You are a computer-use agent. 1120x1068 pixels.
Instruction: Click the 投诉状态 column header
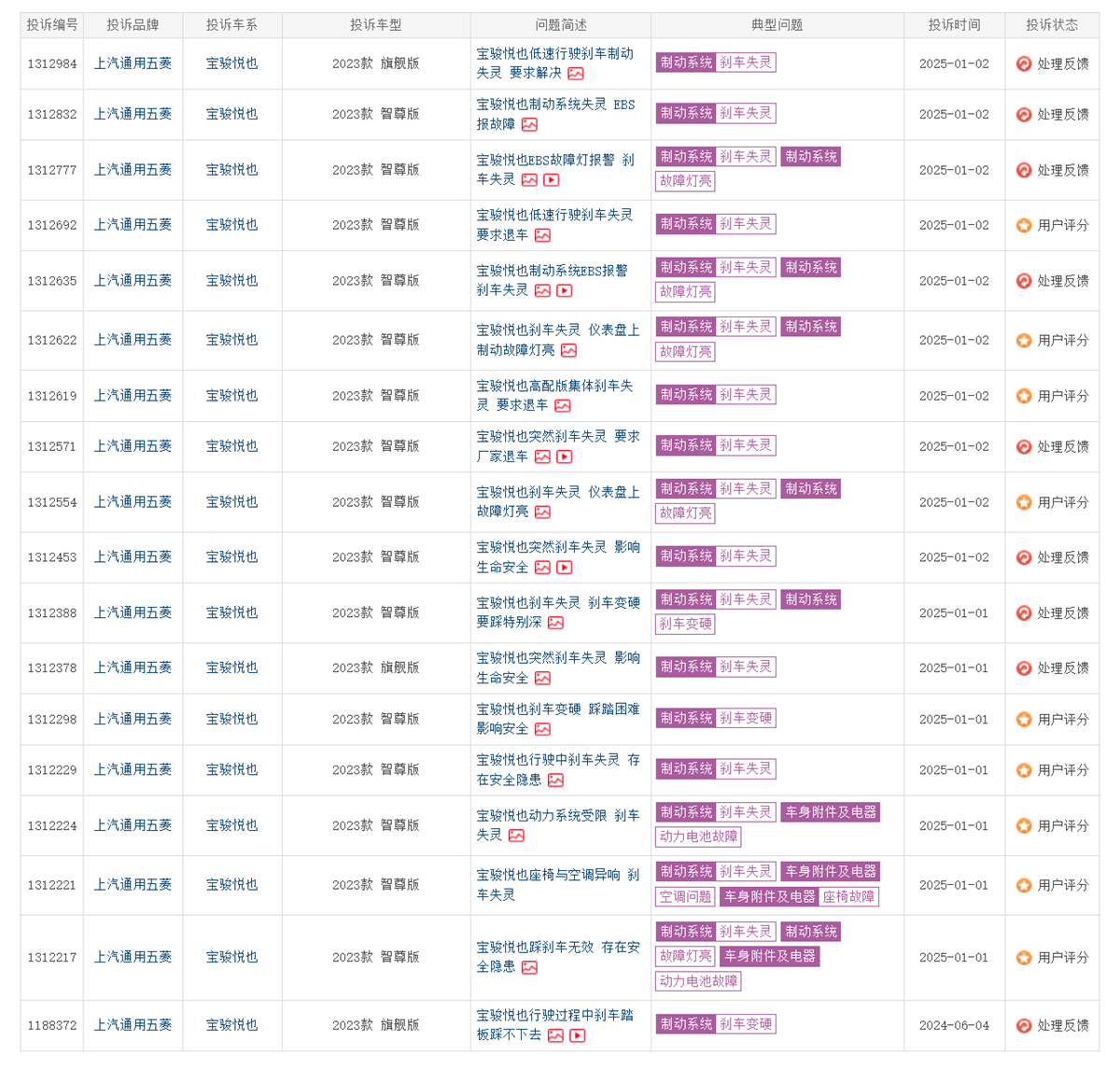click(x=1052, y=25)
